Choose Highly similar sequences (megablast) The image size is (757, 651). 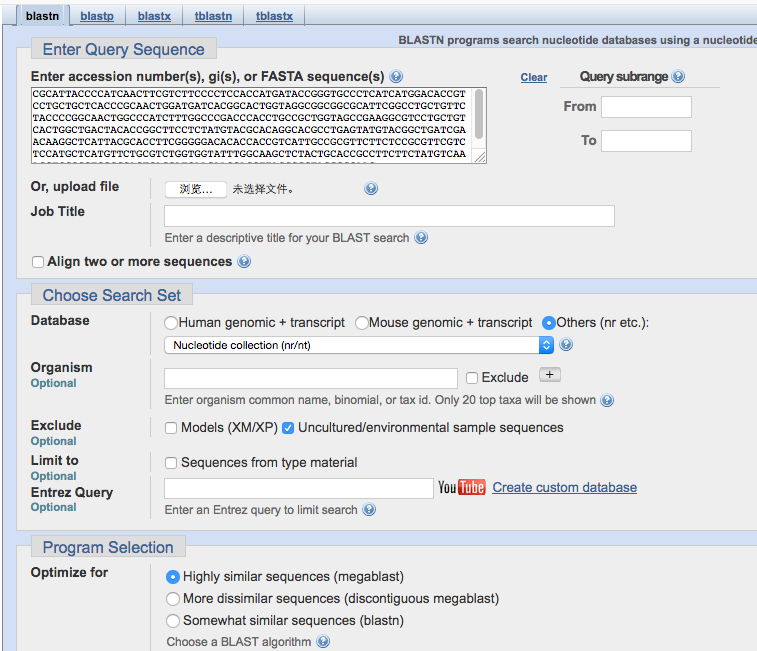(173, 577)
